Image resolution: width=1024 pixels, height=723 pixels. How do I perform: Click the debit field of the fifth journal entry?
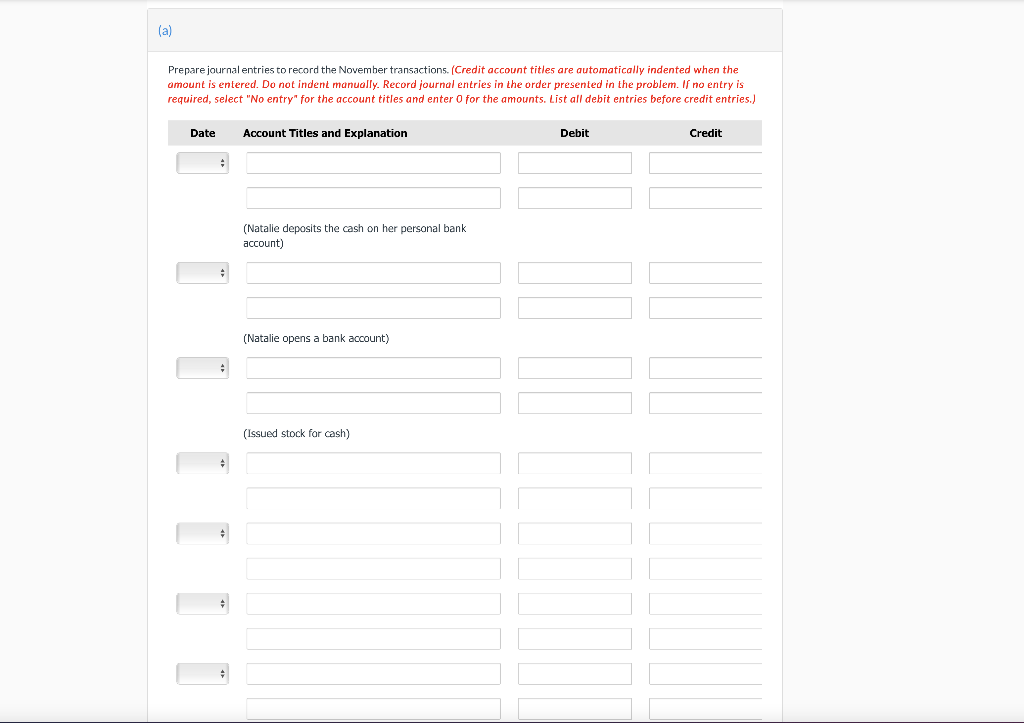[574, 532]
